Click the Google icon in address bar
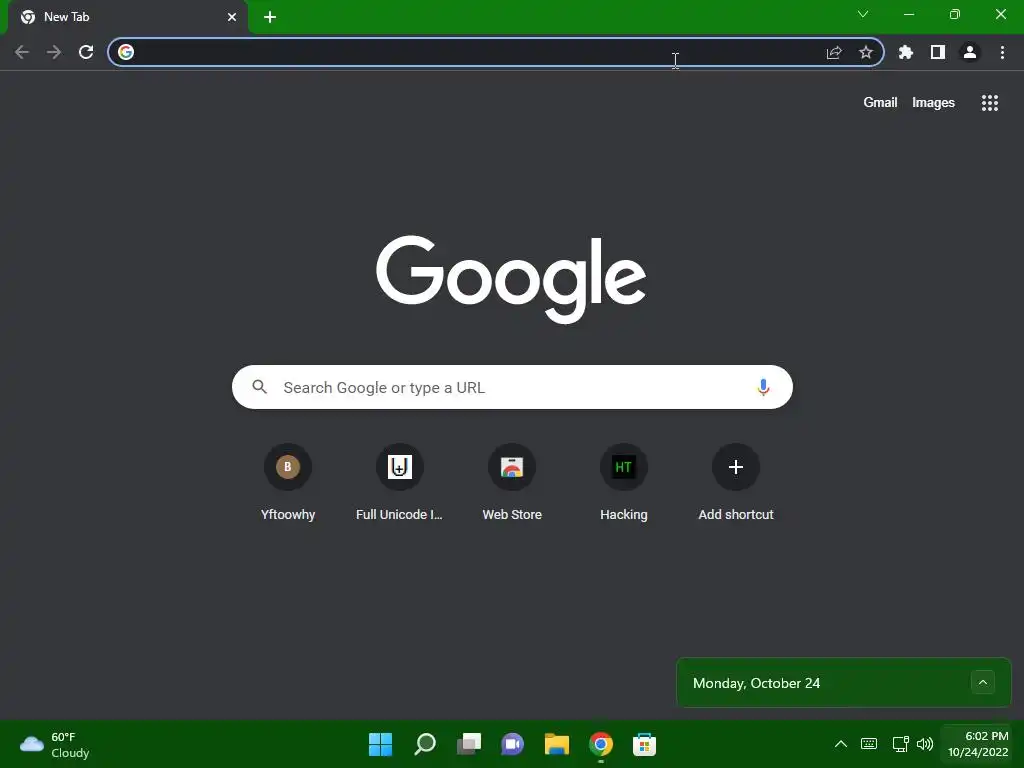The height and width of the screenshot is (768, 1024). point(126,52)
